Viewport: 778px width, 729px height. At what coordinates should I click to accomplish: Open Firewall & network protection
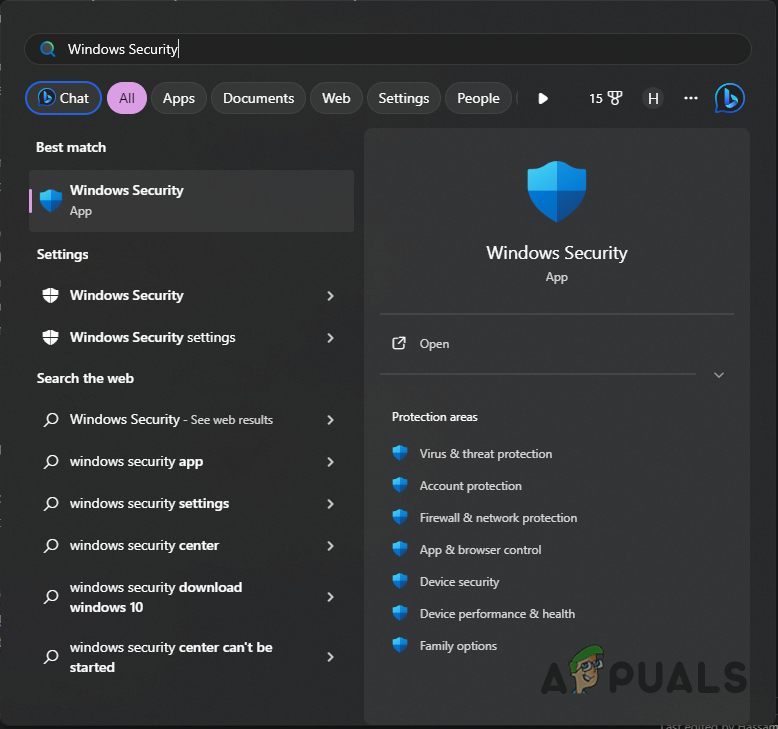coord(498,518)
